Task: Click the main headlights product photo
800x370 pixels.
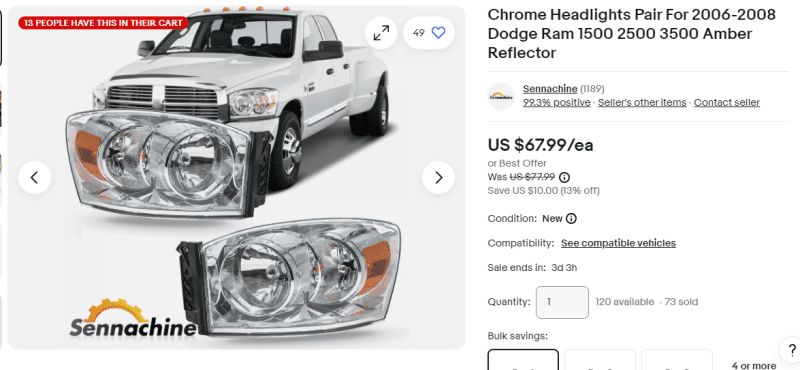Action: click(236, 178)
